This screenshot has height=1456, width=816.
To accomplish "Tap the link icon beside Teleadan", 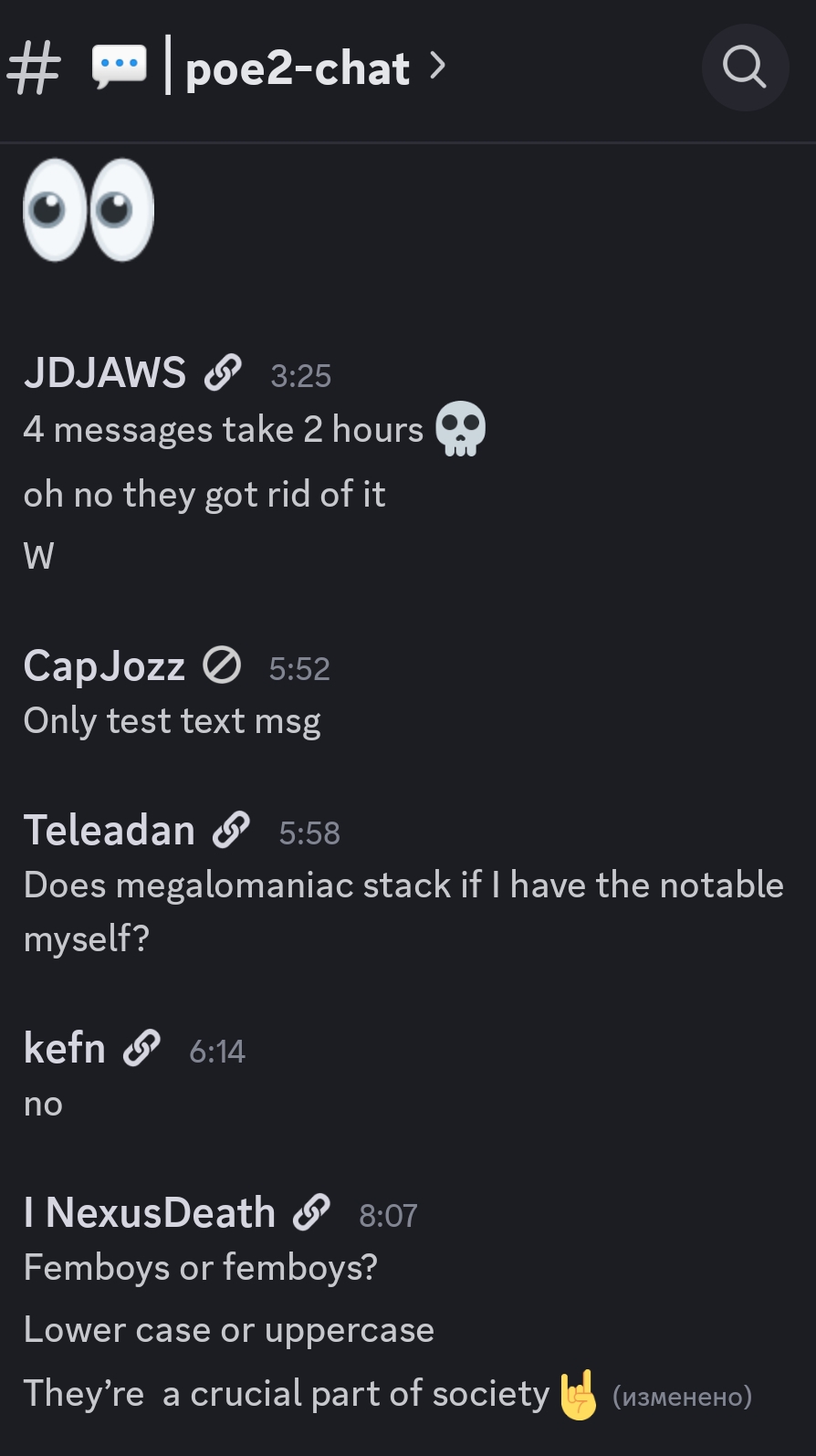I will (231, 830).
